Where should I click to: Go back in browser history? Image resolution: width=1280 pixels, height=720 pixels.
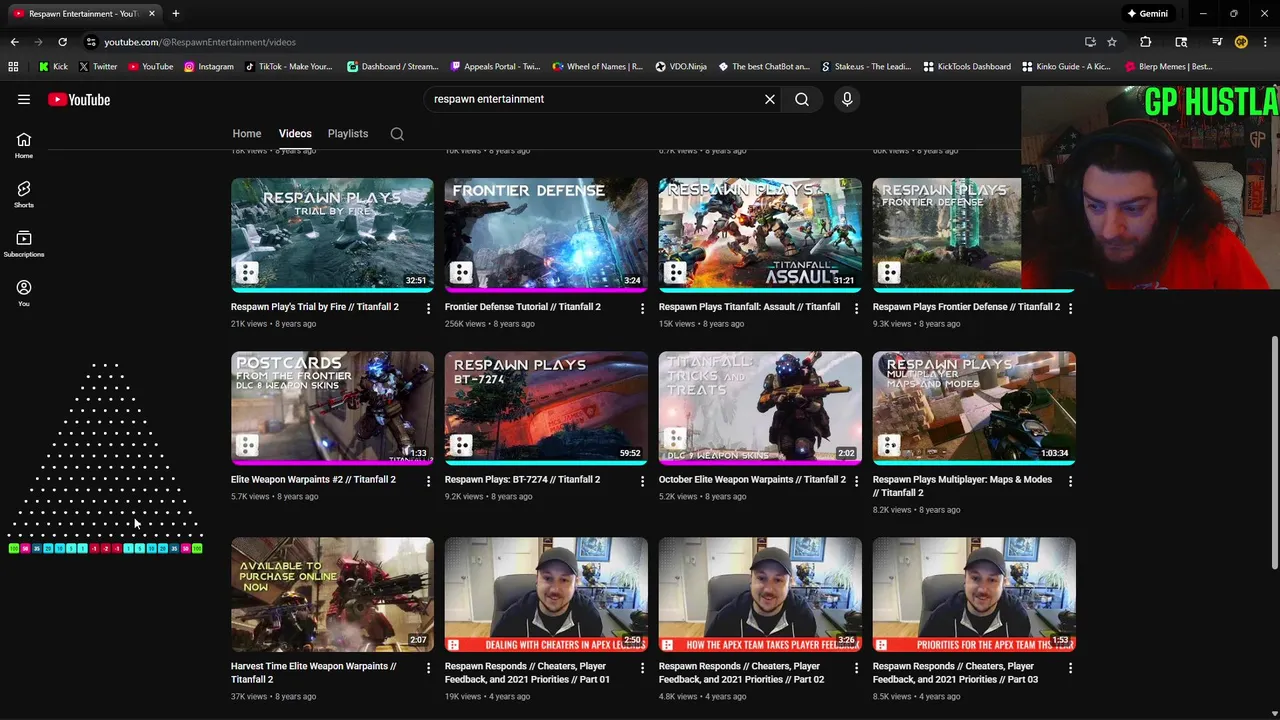coord(14,42)
